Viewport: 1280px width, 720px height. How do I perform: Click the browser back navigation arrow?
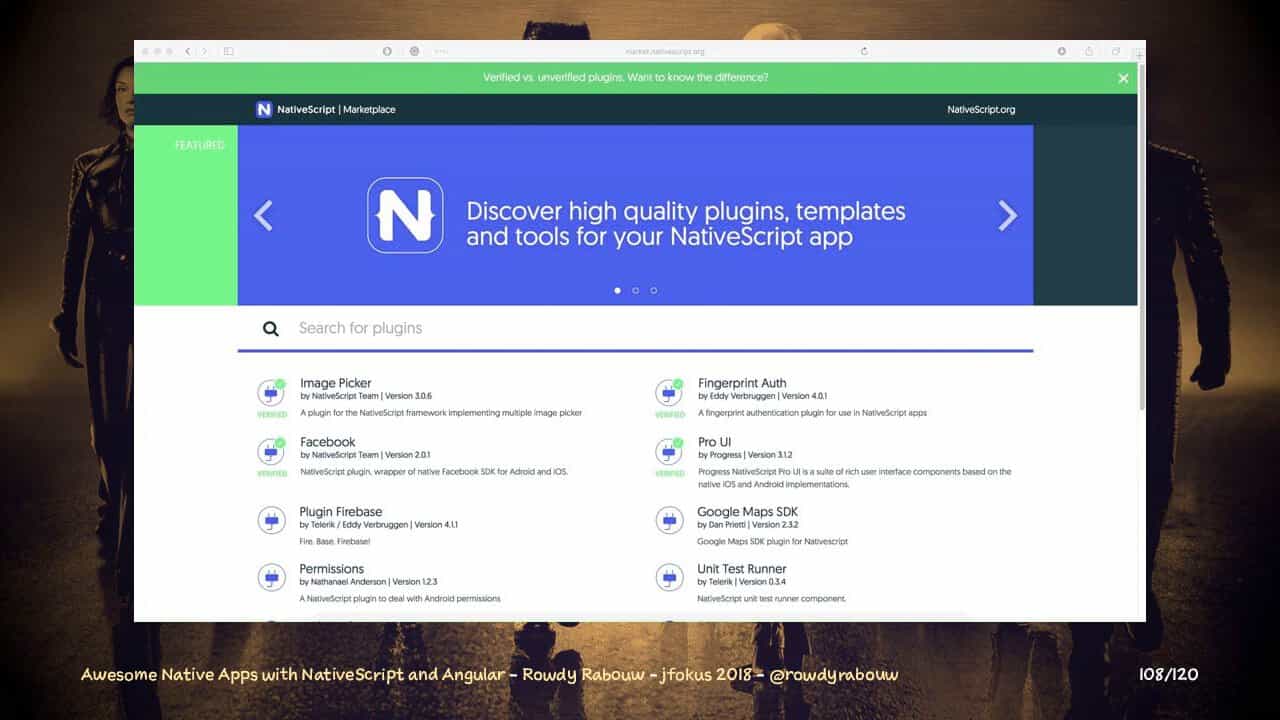click(187, 51)
